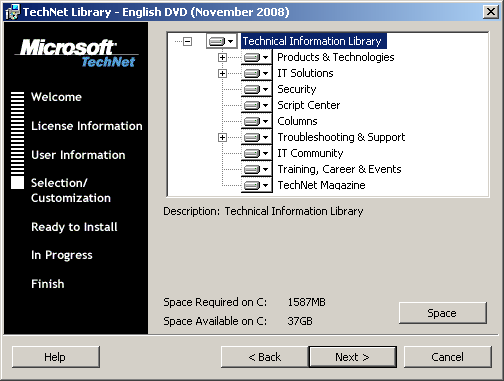
Task: Go back with the < Back button
Action: tap(265, 357)
